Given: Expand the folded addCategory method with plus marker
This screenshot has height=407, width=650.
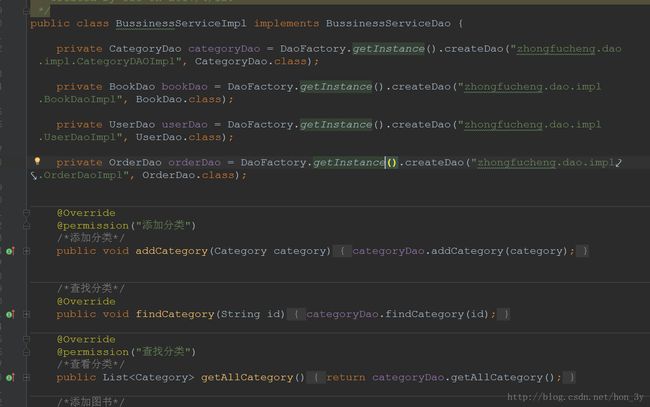Looking at the screenshot, I should click(27, 251).
